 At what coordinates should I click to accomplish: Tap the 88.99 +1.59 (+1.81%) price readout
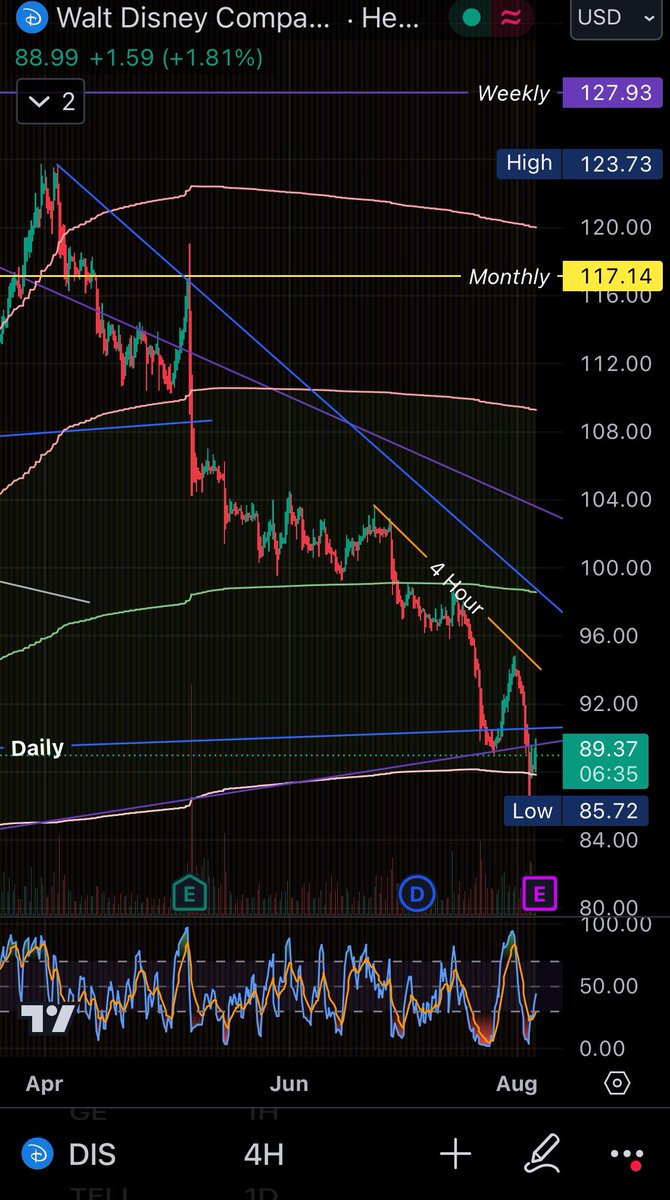(x=139, y=58)
